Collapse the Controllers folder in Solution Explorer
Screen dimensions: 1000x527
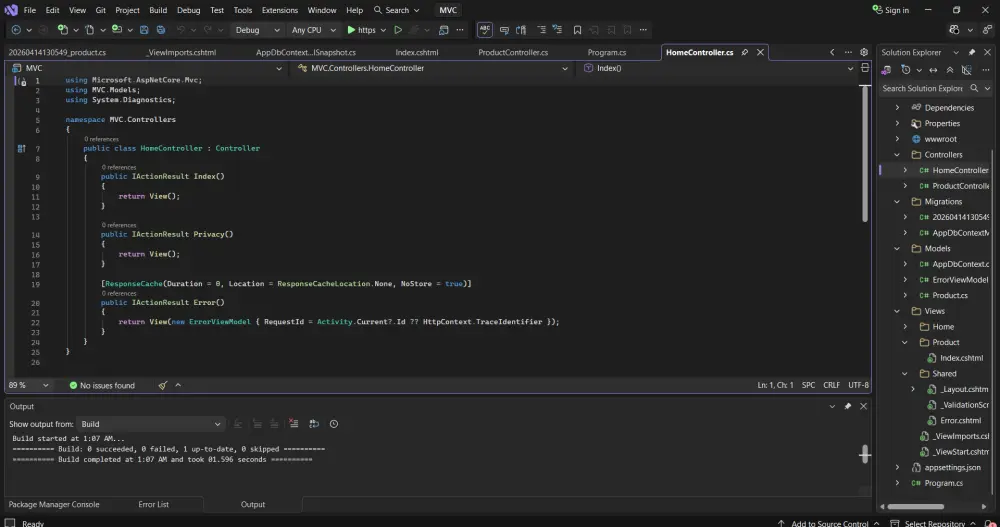tap(897, 155)
